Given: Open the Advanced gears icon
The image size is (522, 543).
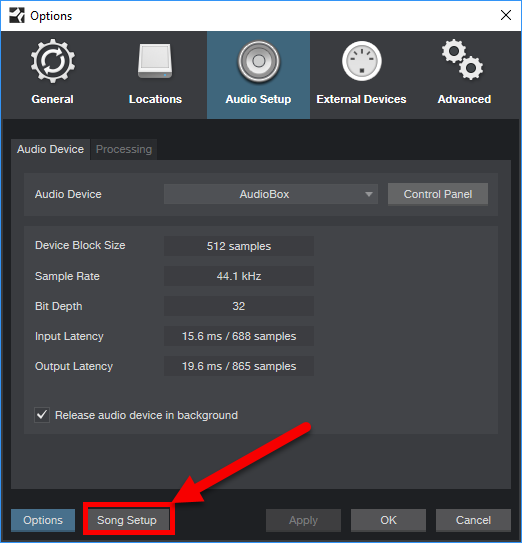Looking at the screenshot, I should click(x=463, y=60).
